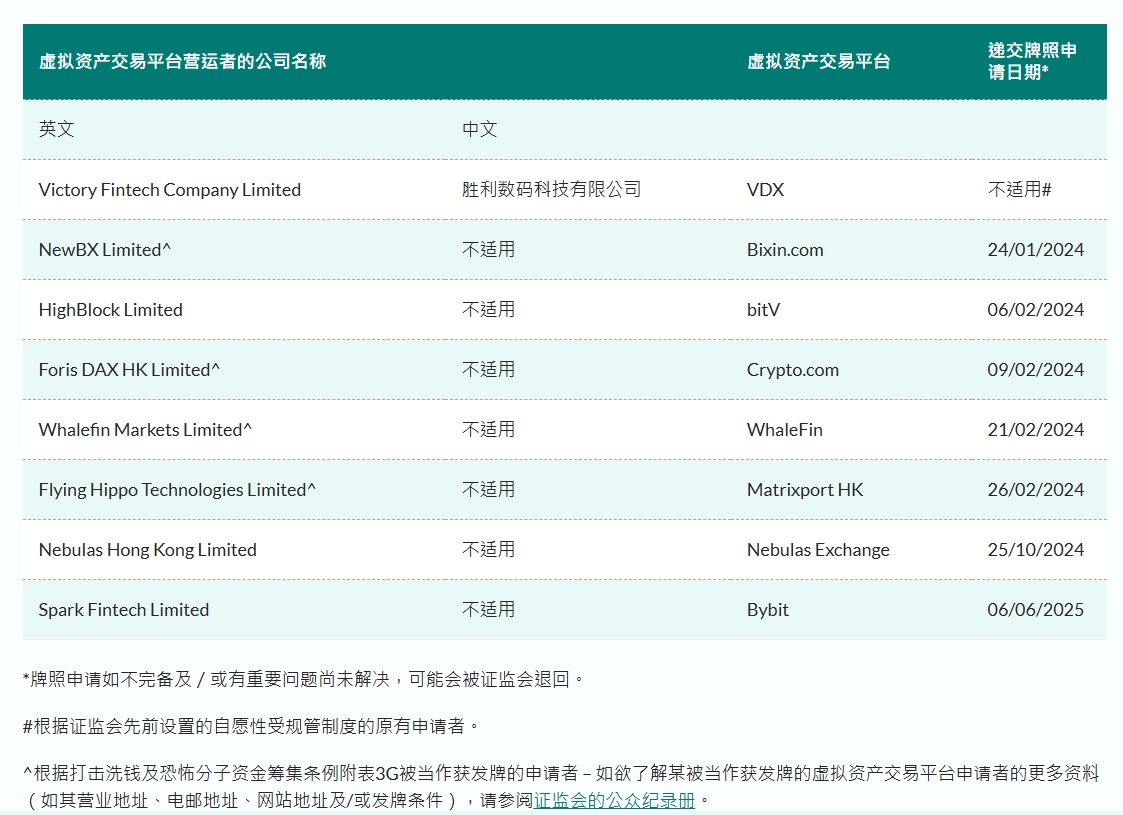The image size is (1123, 815).
Task: Click 不适用 in the Whalefin Markets row
Action: 488,430
